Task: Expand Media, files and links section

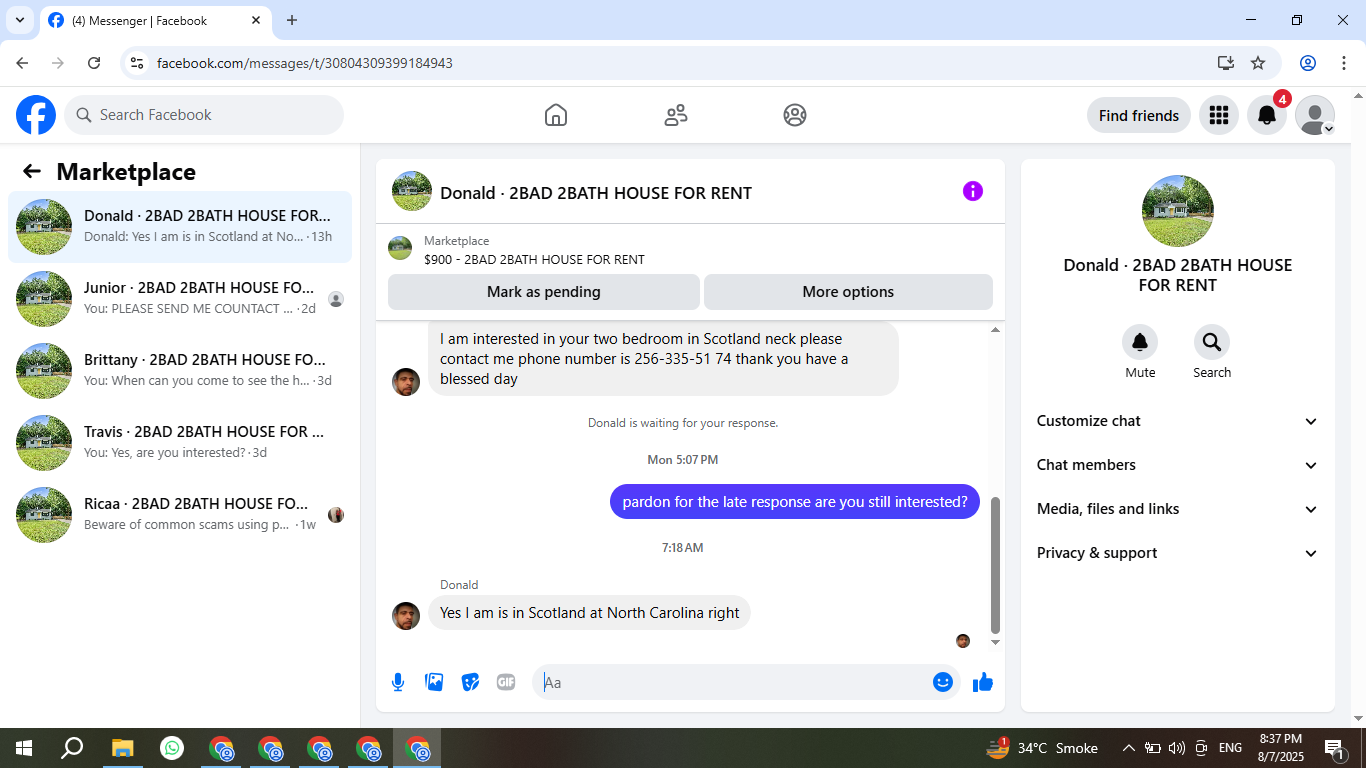Action: (1178, 509)
